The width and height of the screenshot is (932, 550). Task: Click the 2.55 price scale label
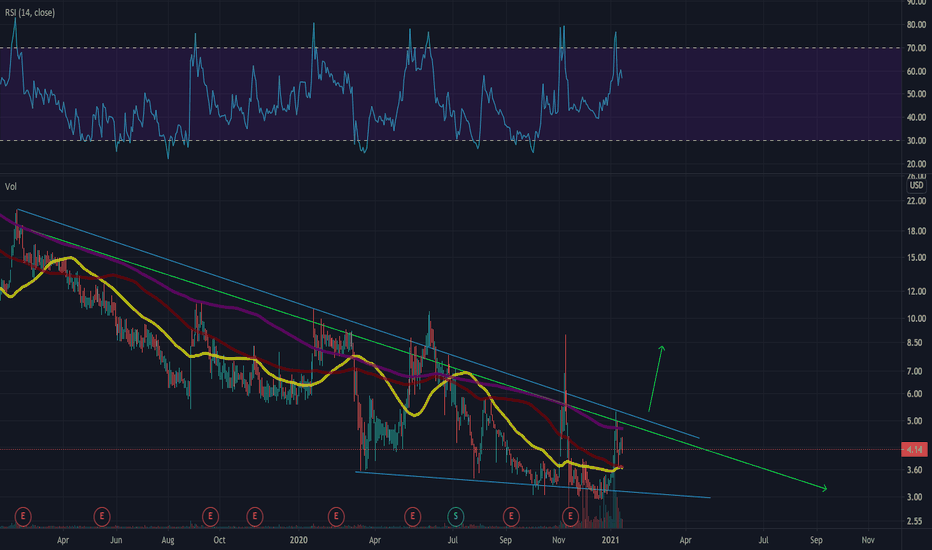tap(917, 521)
